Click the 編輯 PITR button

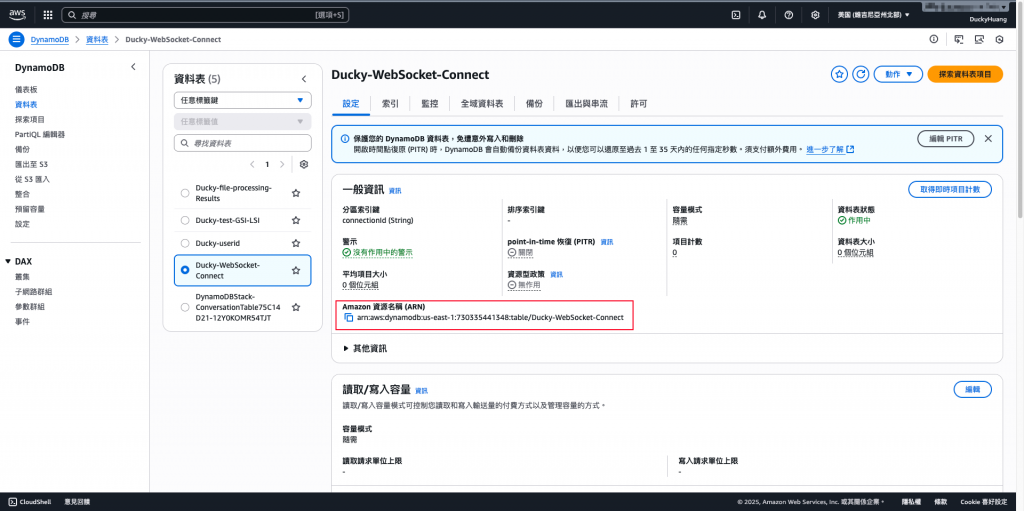click(945, 139)
